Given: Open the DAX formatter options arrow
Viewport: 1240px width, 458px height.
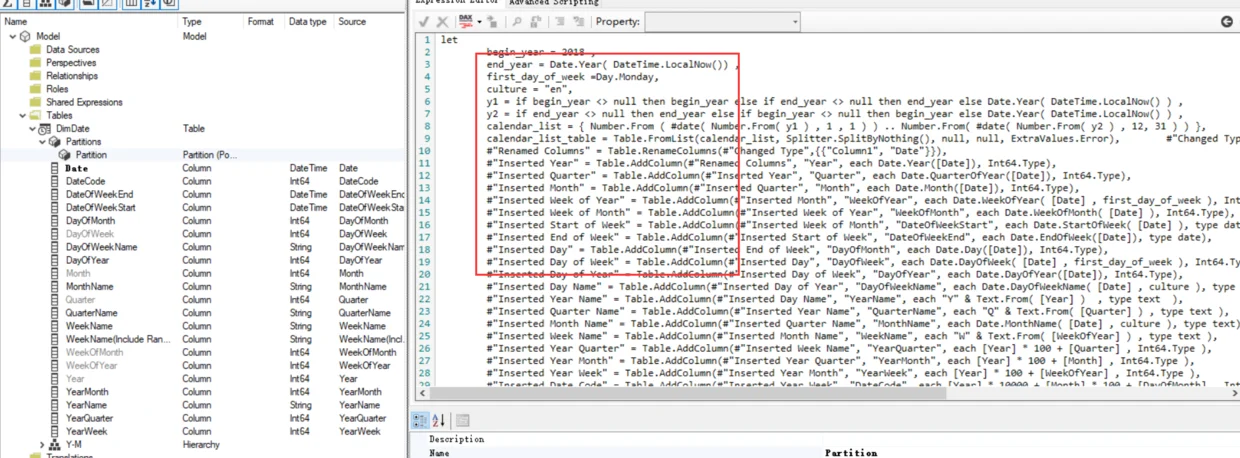Looking at the screenshot, I should coord(479,21).
